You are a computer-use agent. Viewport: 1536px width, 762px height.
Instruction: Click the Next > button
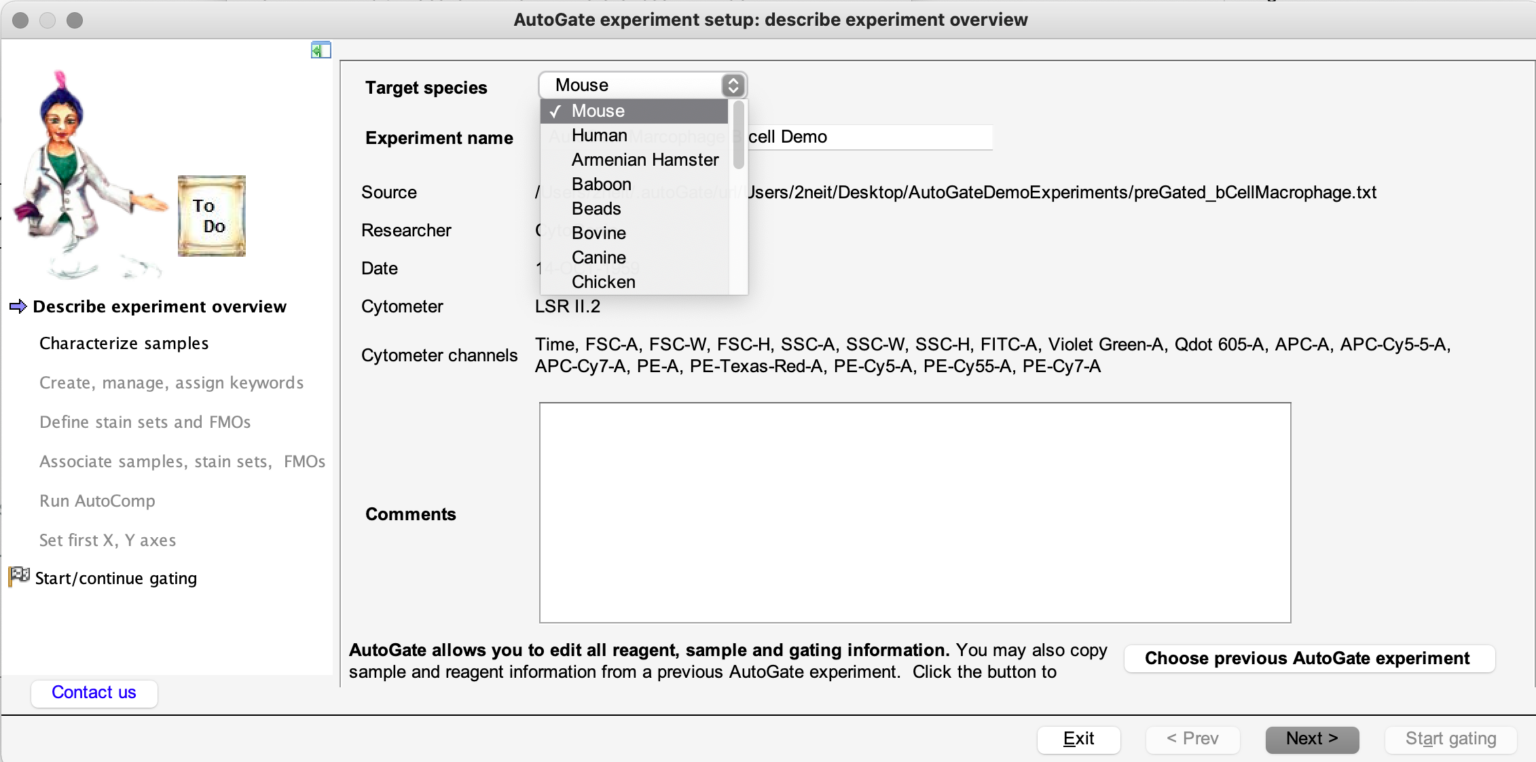[x=1312, y=739]
